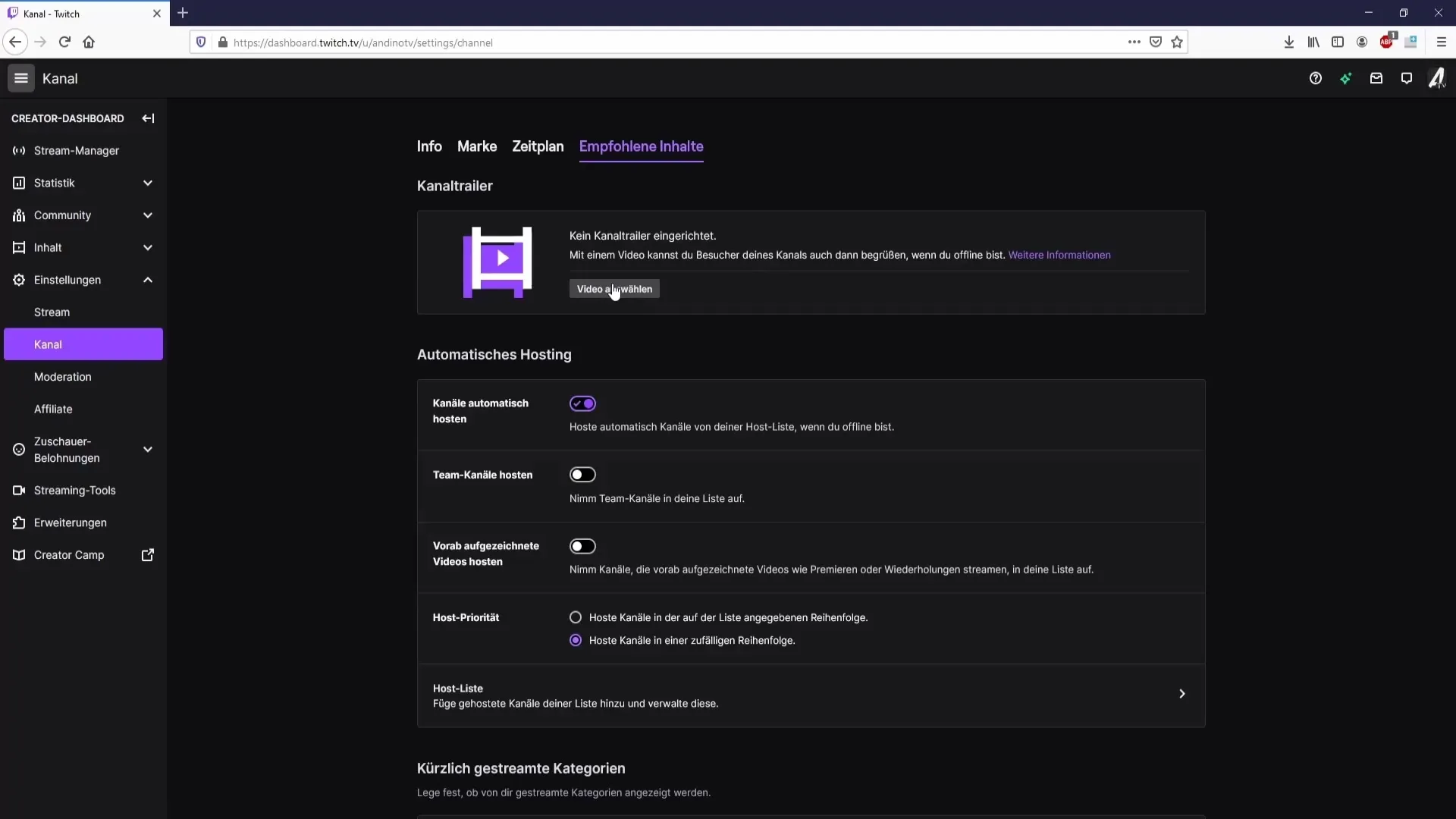The image size is (1456, 819).
Task: Select the Streaming-Tools sidebar icon
Action: coord(18,490)
